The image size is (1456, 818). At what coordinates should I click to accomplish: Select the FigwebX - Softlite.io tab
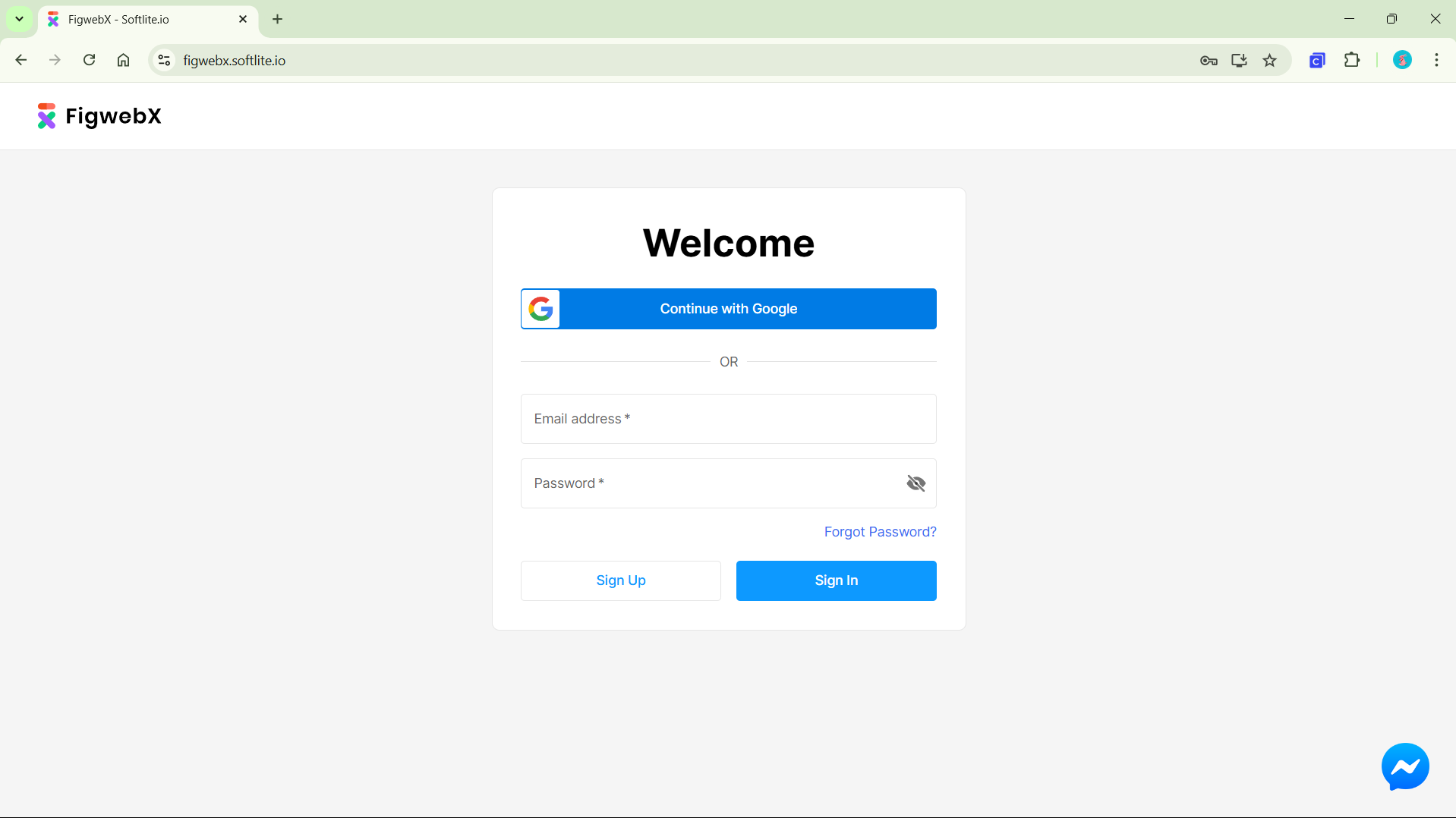(x=148, y=20)
